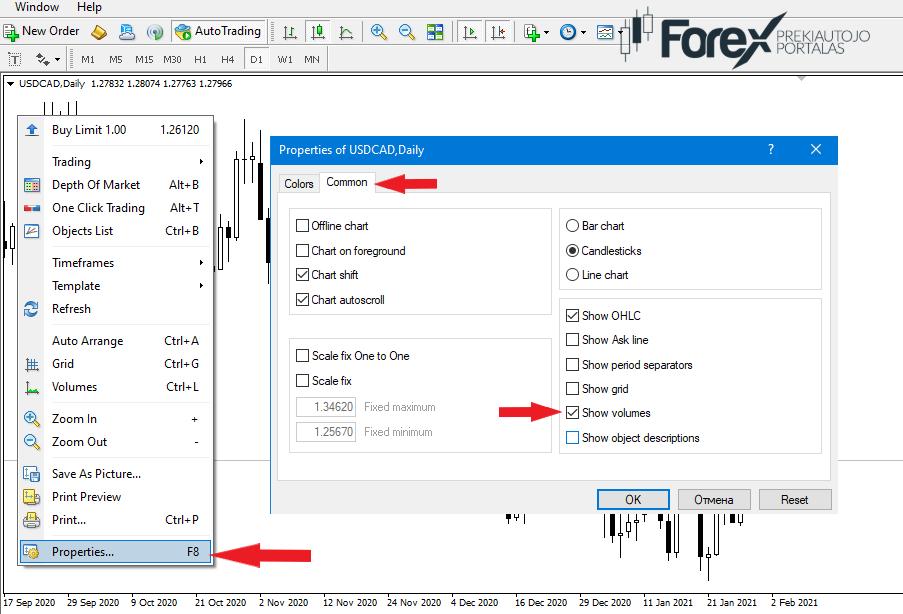
Task: Click the line chart toolbar icon
Action: coord(346,32)
